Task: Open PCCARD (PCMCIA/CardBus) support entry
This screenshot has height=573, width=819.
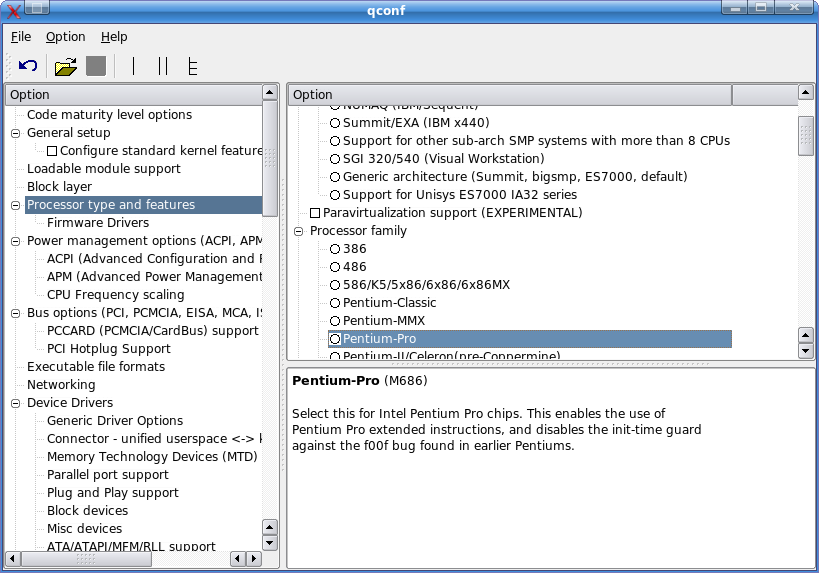Action: click(153, 331)
